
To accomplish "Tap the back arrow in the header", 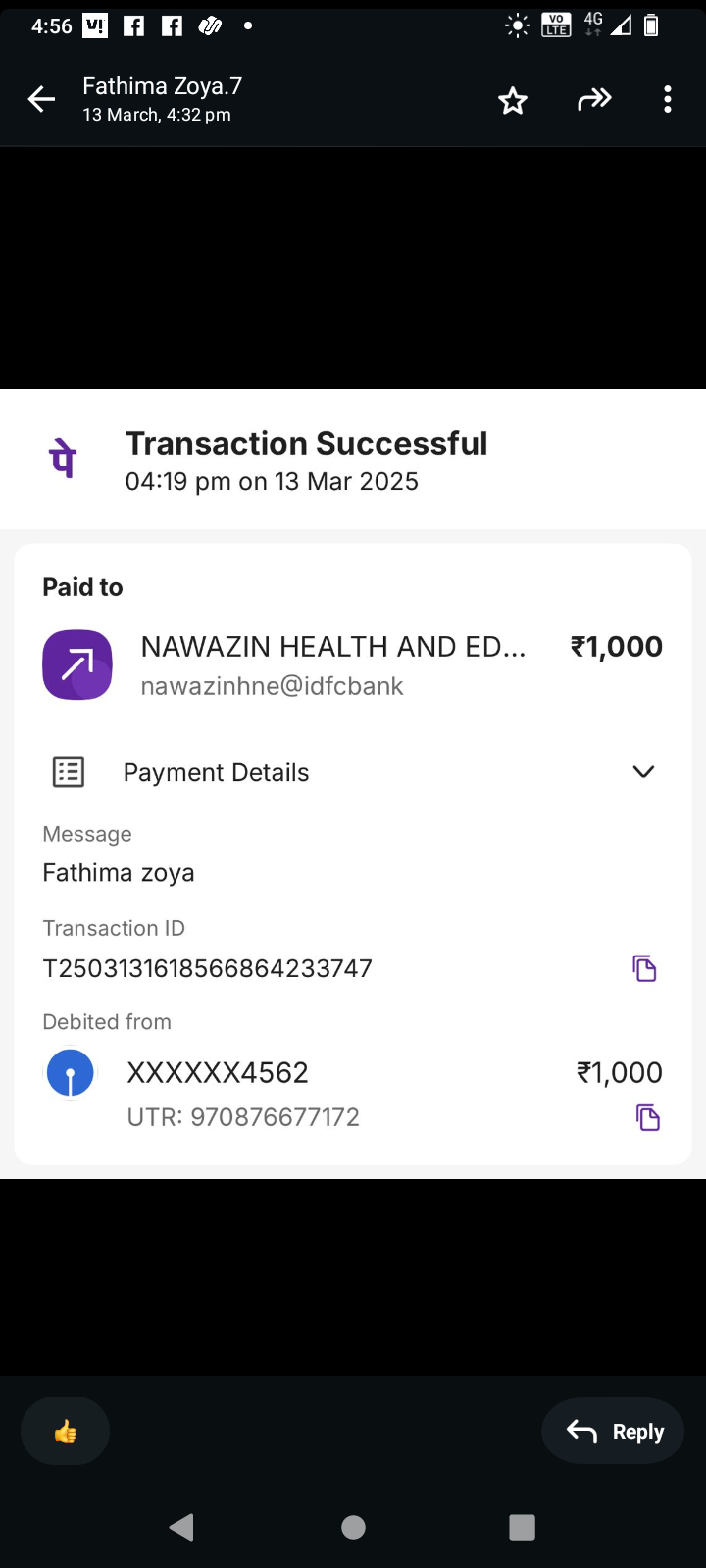I will click(41, 99).
